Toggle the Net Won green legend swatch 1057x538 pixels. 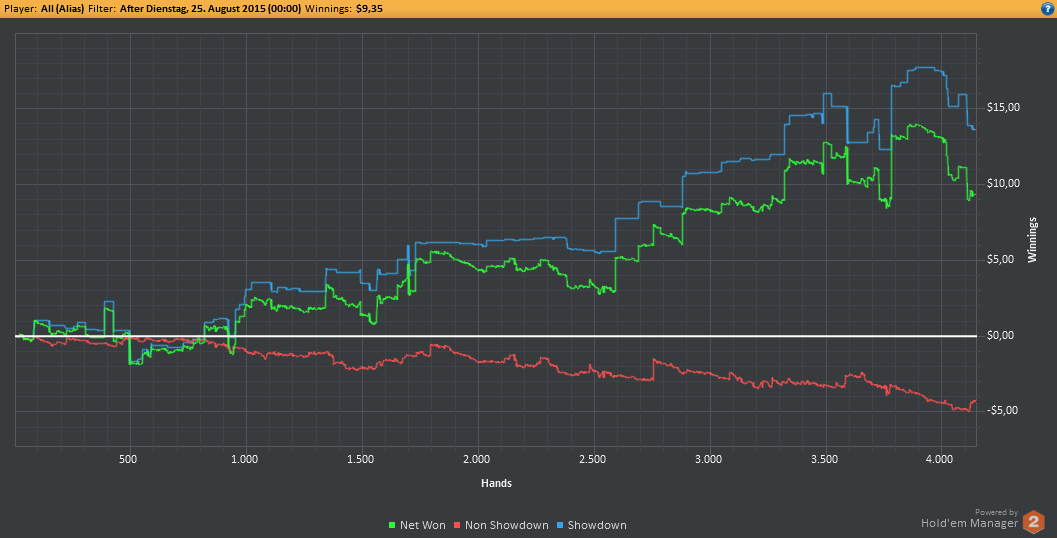point(392,525)
